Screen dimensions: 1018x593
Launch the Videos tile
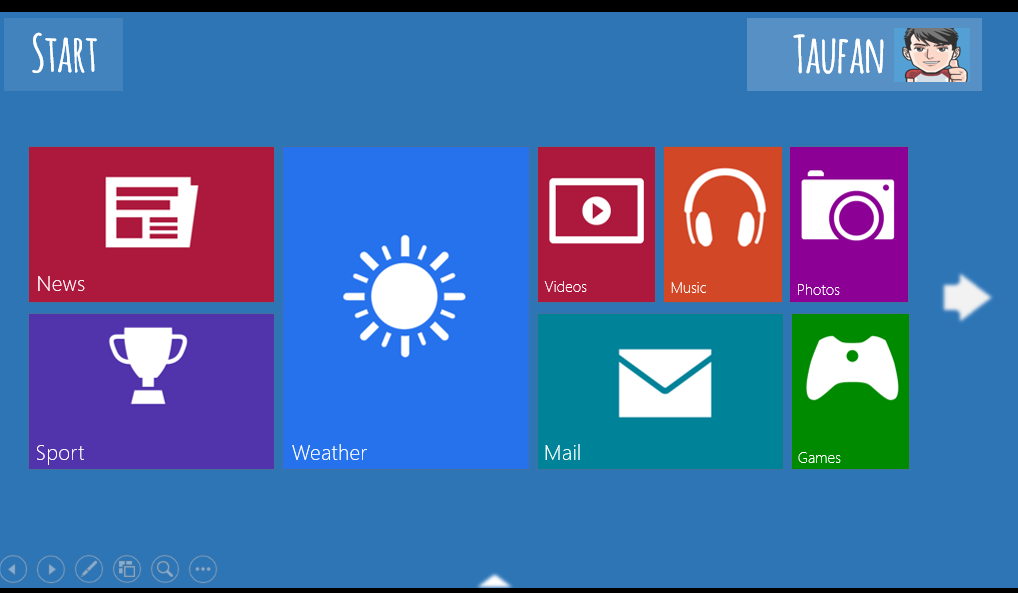(x=596, y=224)
